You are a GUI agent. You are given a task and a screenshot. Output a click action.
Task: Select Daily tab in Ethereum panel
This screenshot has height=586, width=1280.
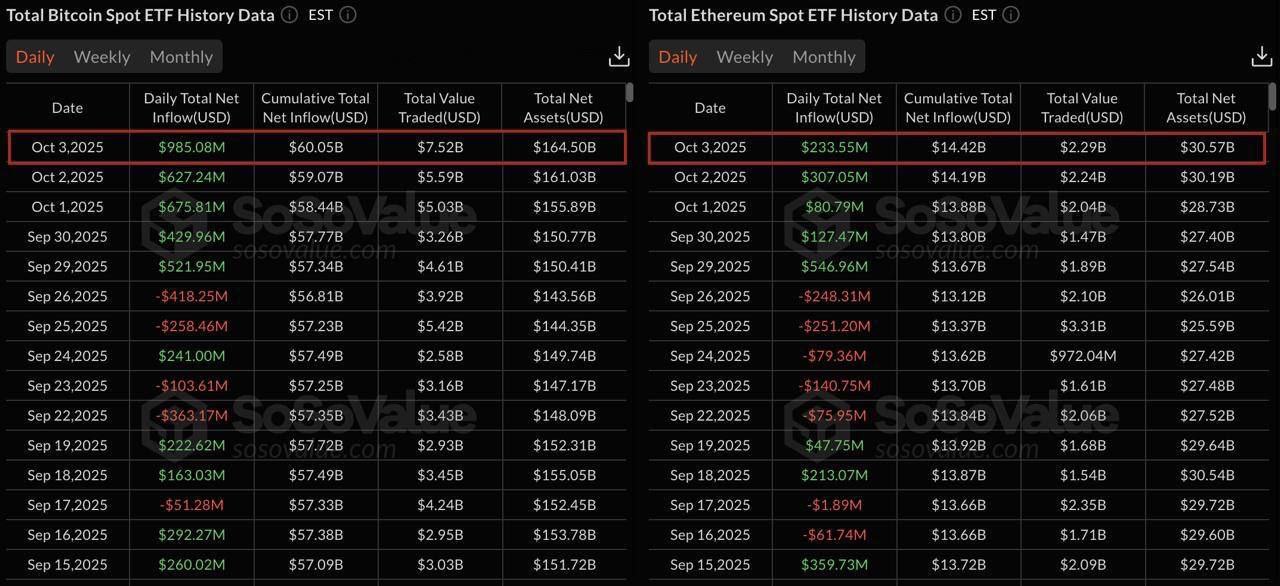click(x=678, y=57)
